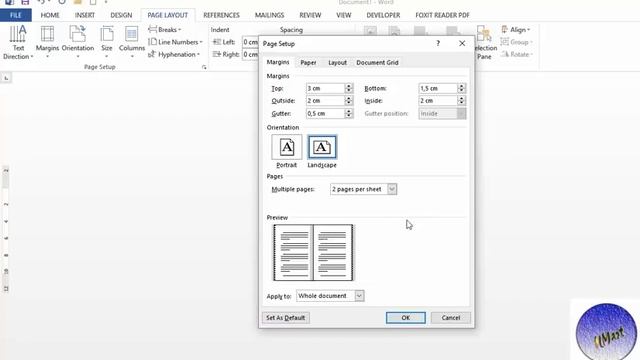Open the Columns ribbon menu
Screen dimensions: 640x360
131,41
